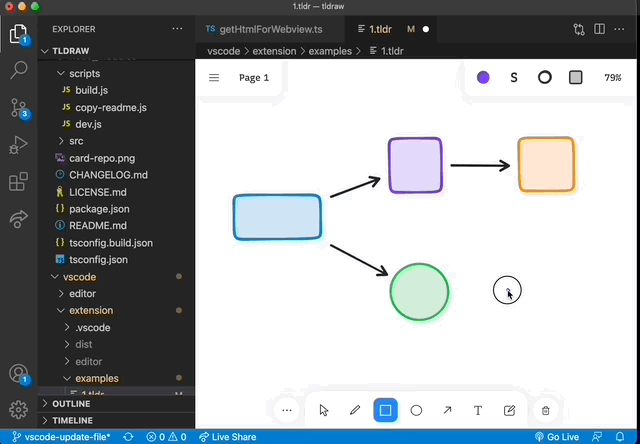Viewport: 640px width, 444px height.
Task: Open the Explorer views and more actions ellipsis
Action: point(177,29)
